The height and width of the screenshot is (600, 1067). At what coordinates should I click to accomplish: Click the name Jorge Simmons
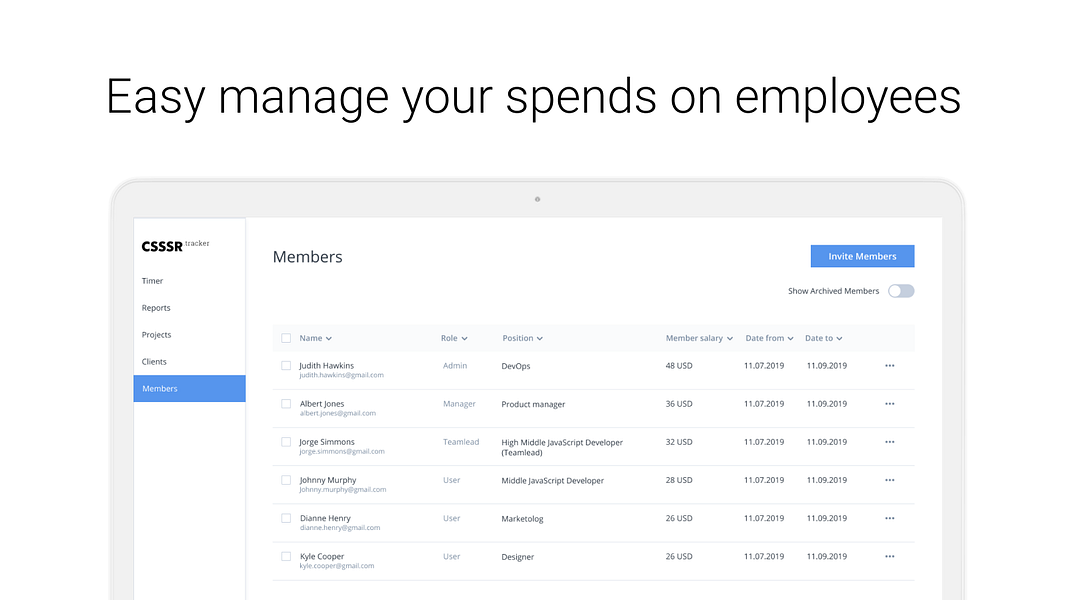[327, 441]
